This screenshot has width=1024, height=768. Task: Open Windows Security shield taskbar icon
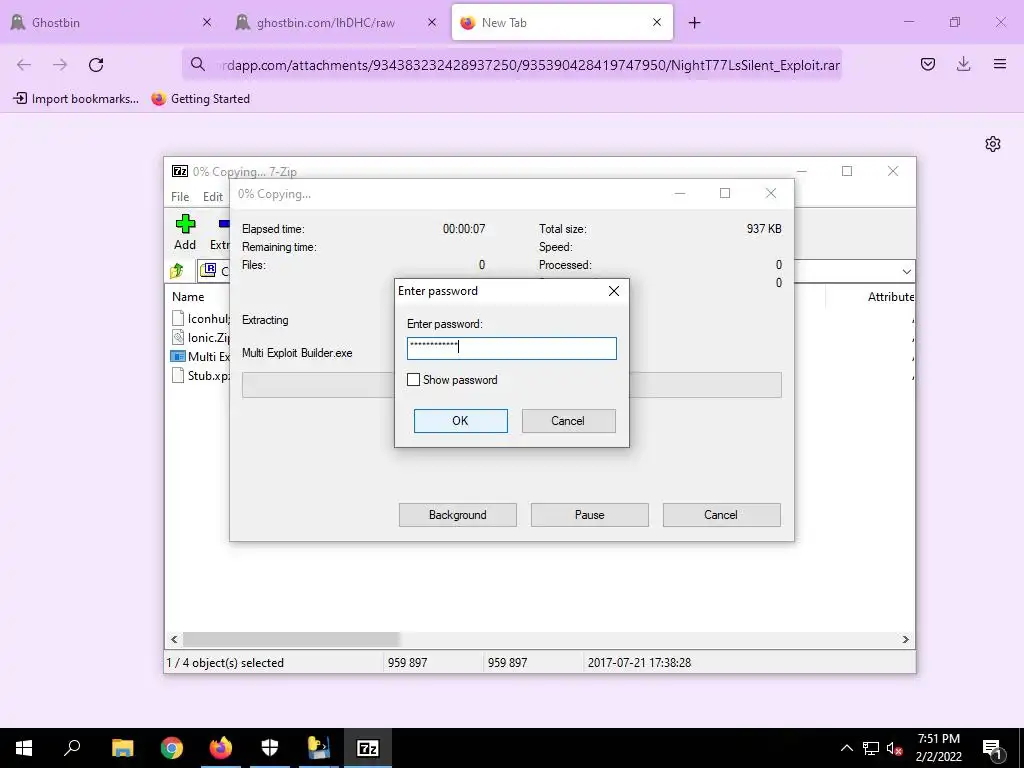coord(270,748)
